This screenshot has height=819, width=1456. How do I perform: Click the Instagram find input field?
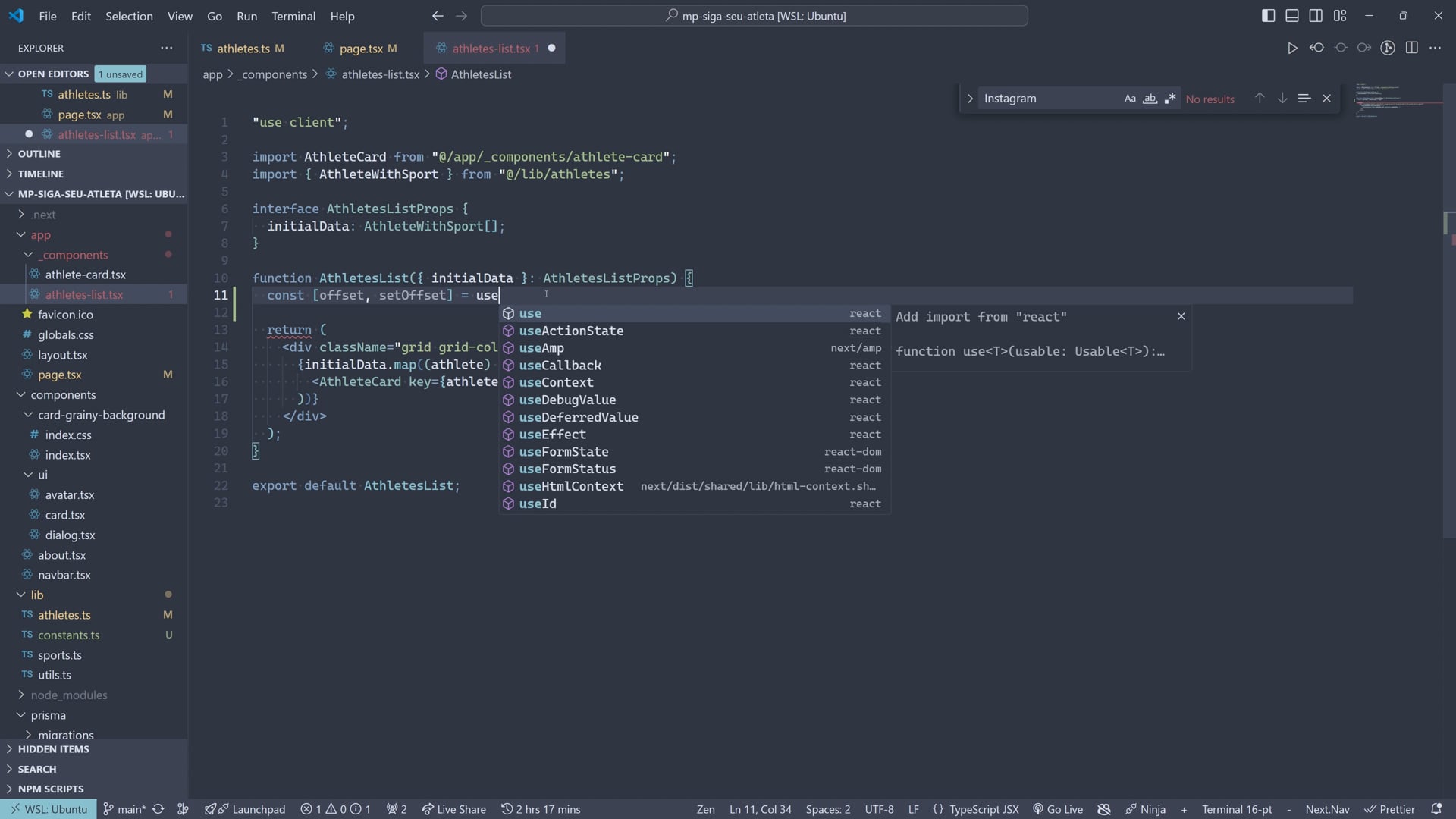1046,99
